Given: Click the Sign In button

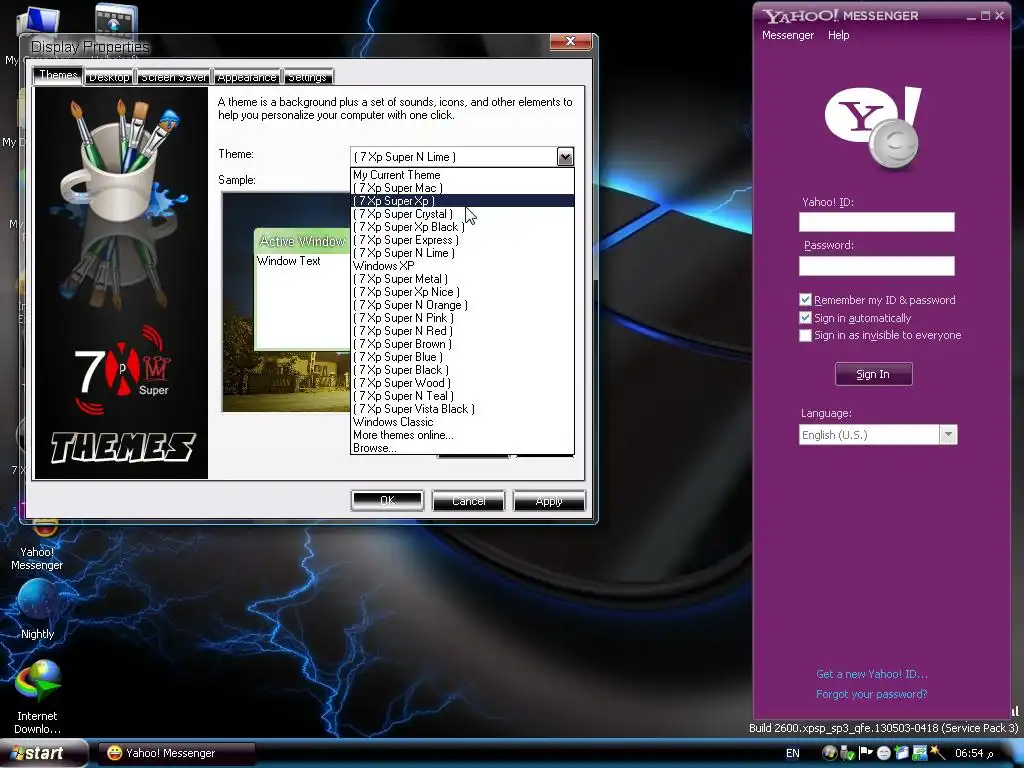Looking at the screenshot, I should 873,374.
